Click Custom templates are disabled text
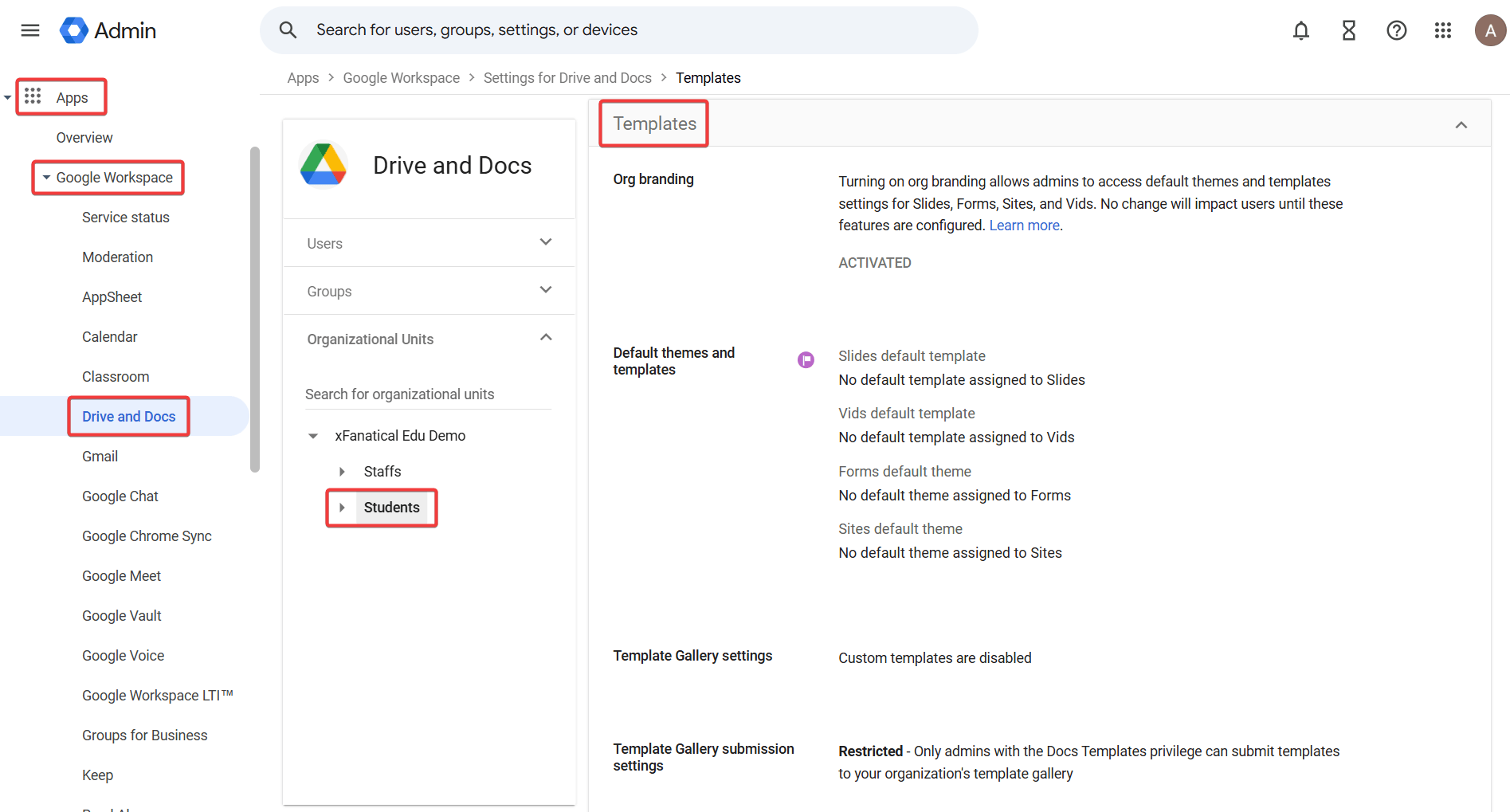This screenshot has width=1510, height=812. (935, 658)
